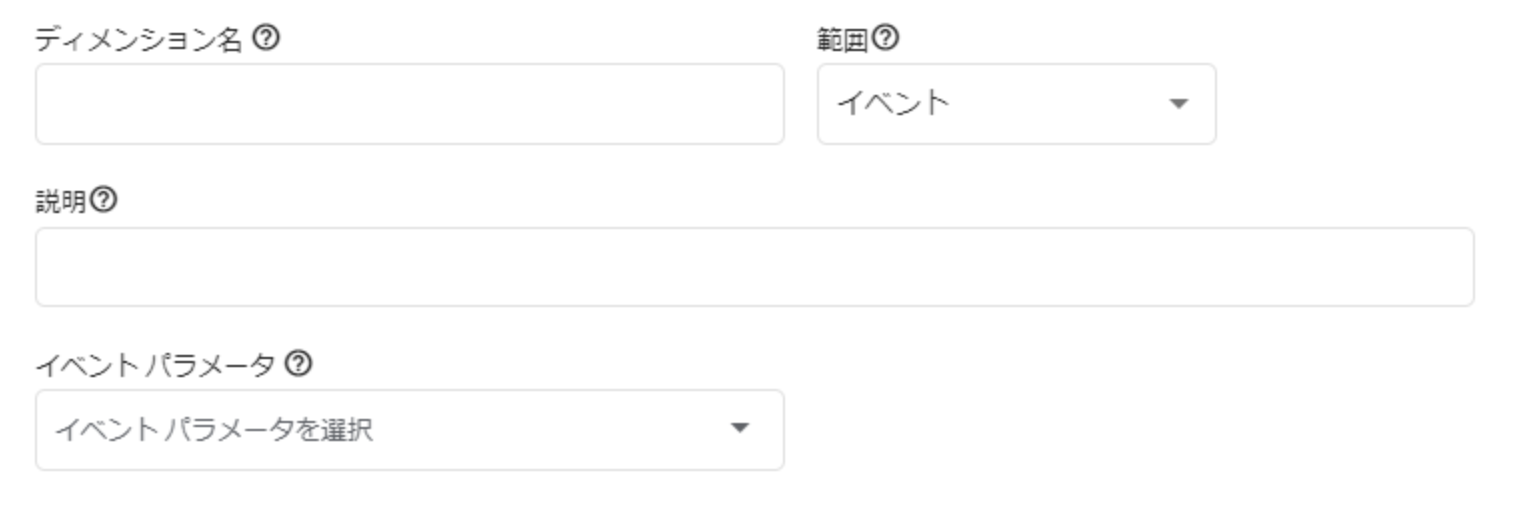Open the イベント パラメータ selection box

pyautogui.click(x=410, y=430)
